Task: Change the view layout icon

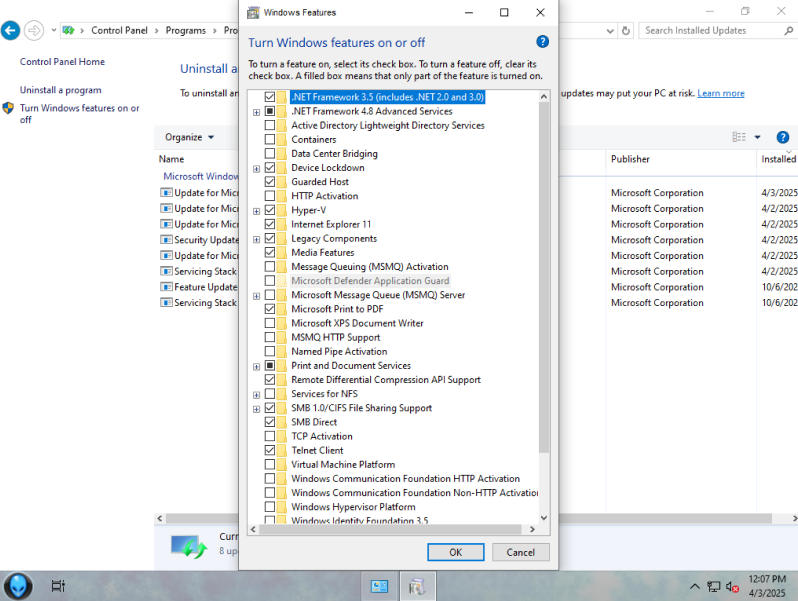Action: 739,137
